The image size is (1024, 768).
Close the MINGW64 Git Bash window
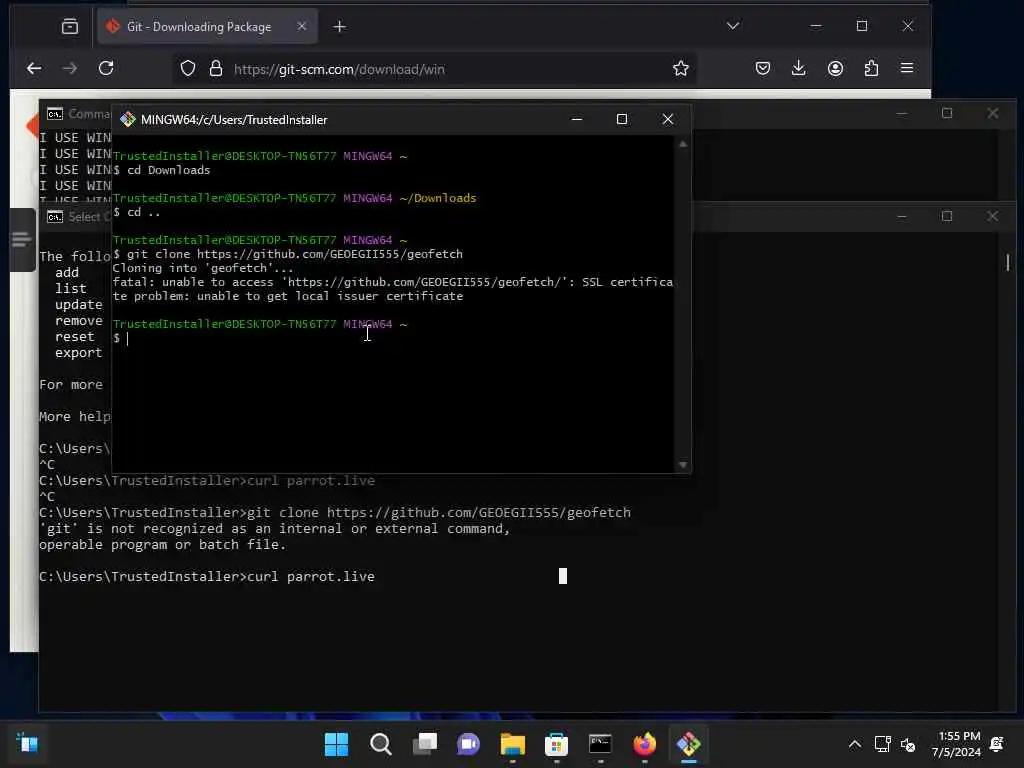(x=667, y=120)
